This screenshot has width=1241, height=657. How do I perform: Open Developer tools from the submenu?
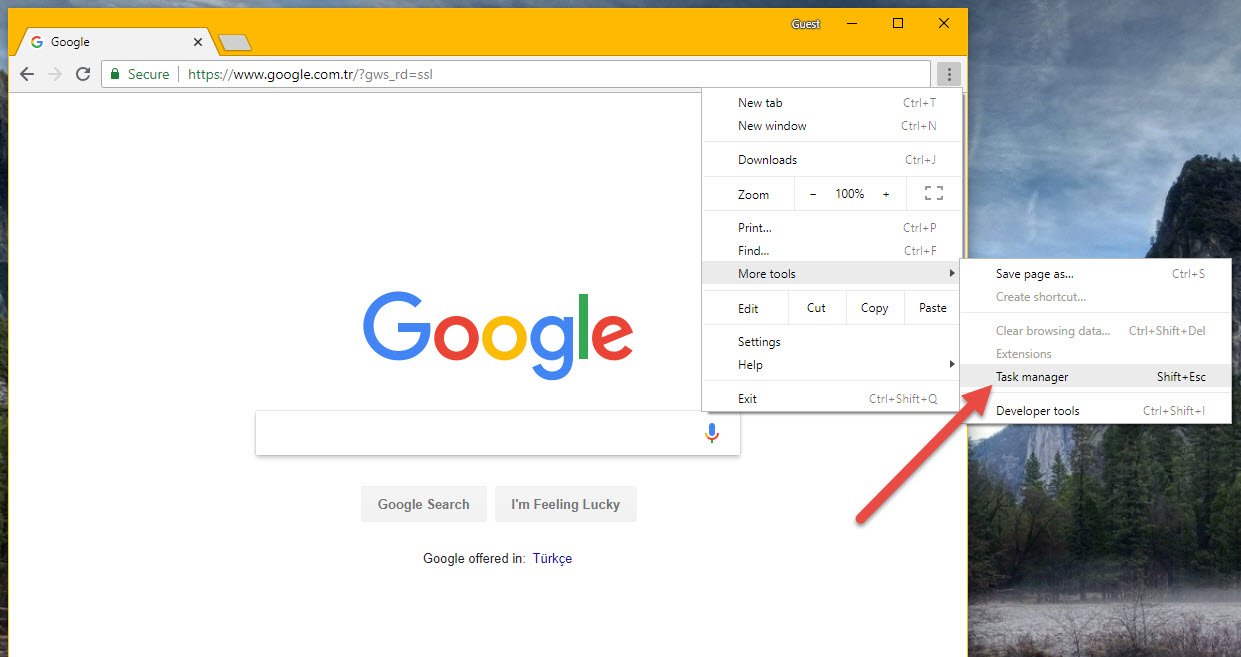tap(1037, 410)
